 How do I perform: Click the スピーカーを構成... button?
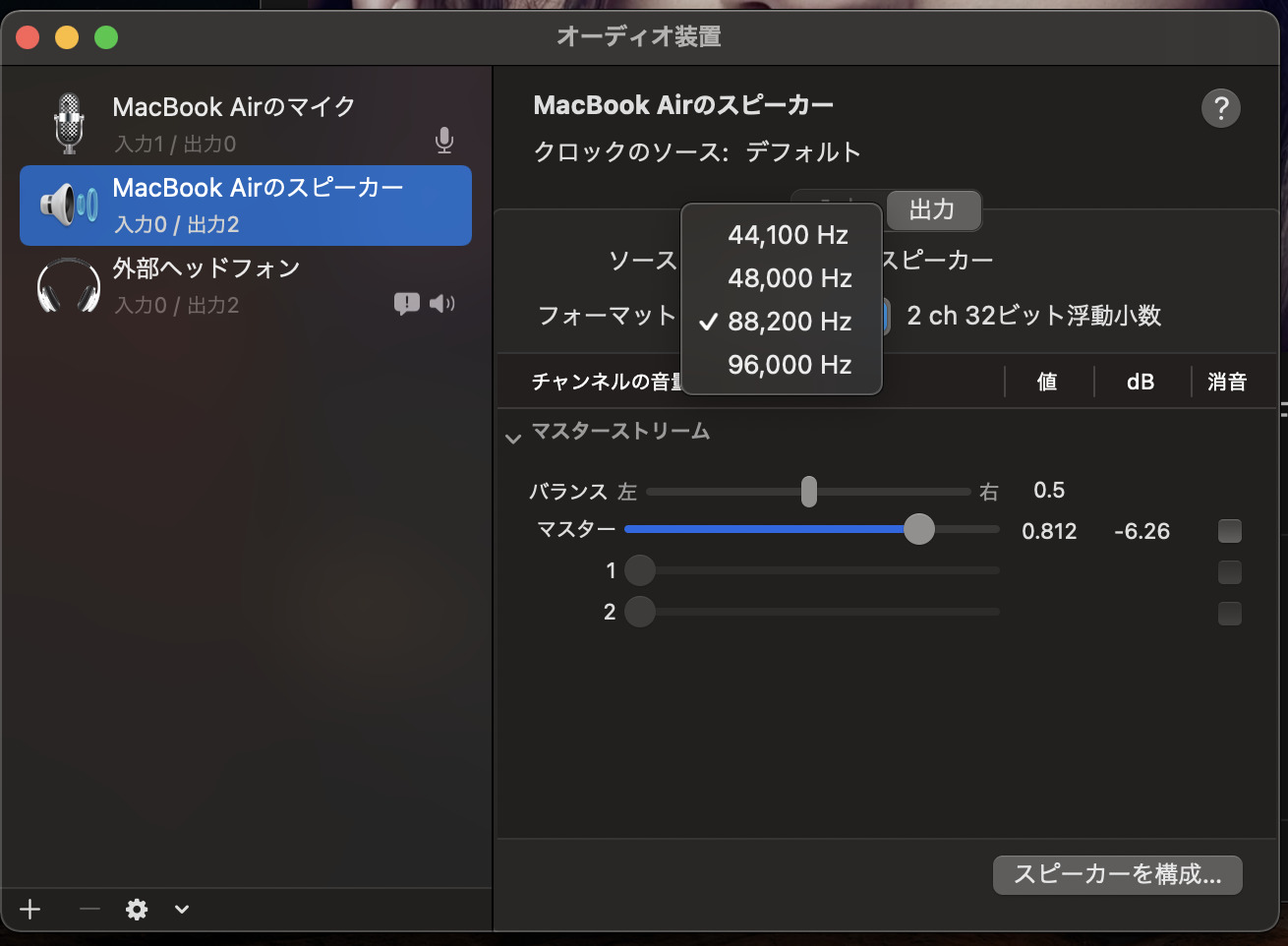[x=1117, y=874]
